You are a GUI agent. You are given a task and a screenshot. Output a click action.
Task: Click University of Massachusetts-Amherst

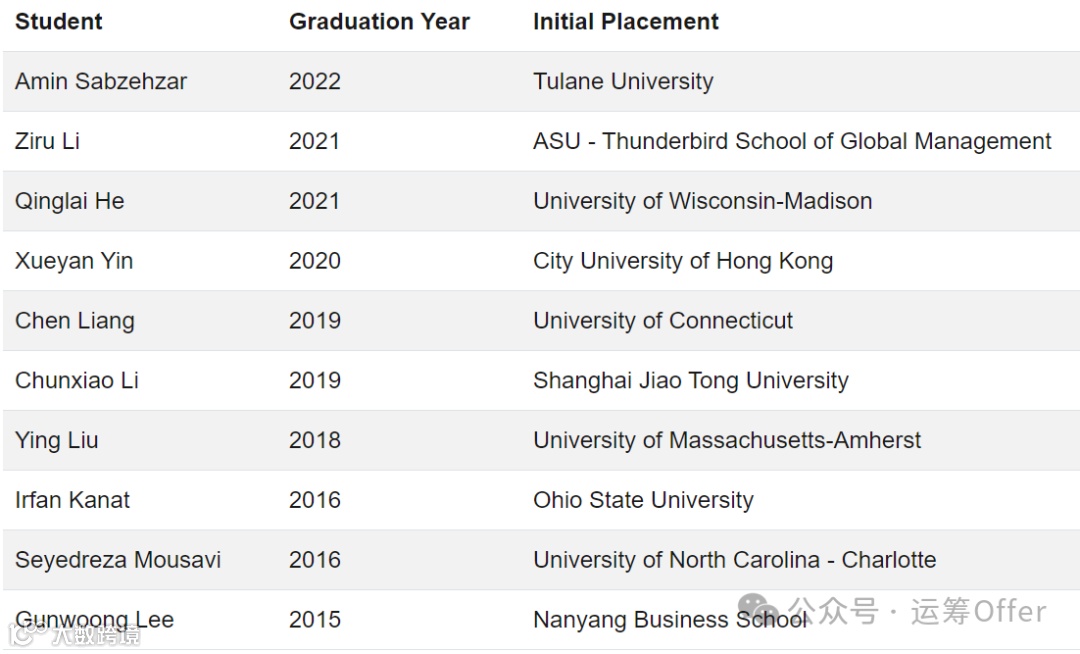point(727,440)
